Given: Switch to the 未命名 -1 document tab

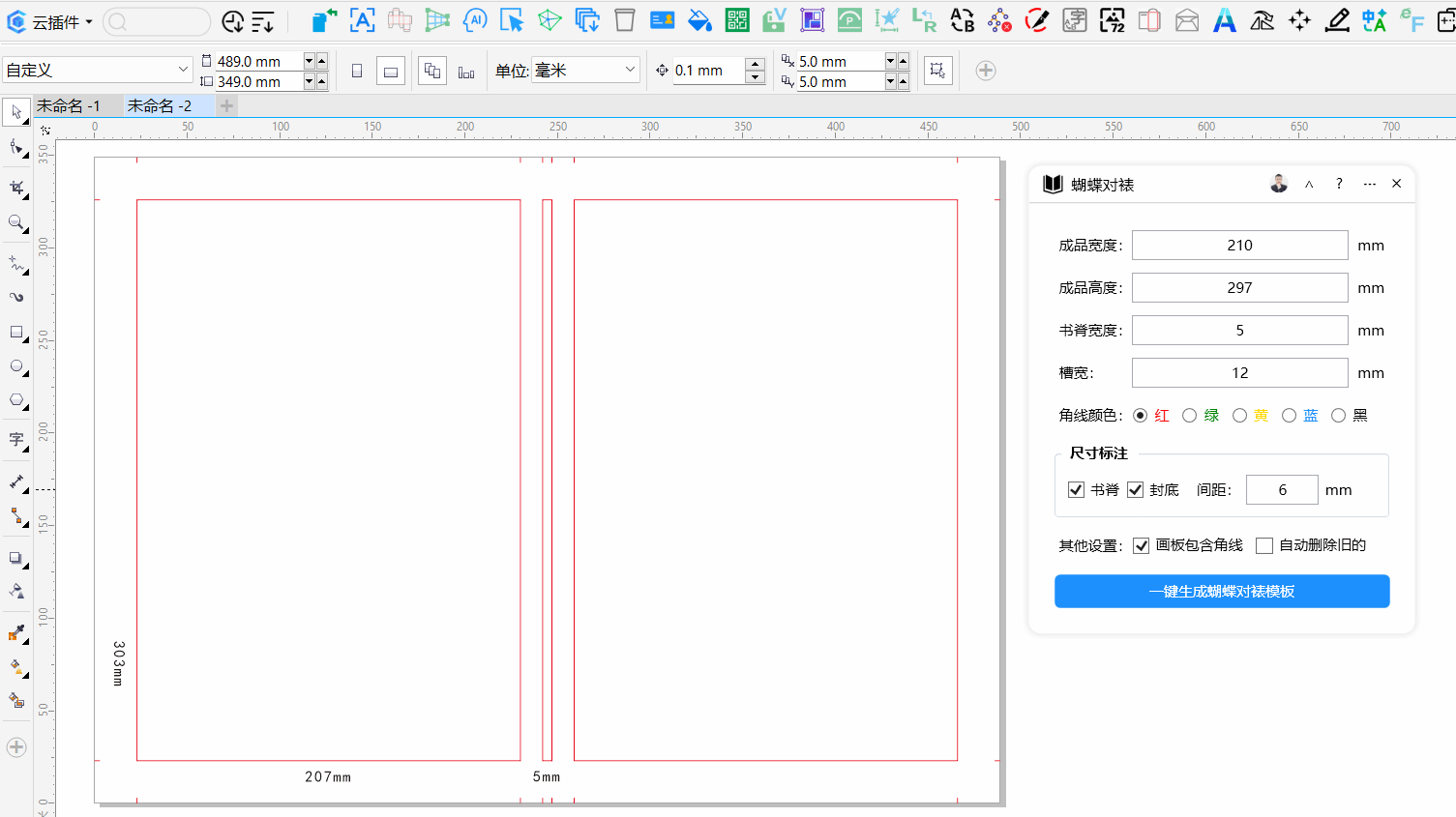Looking at the screenshot, I should click(69, 106).
